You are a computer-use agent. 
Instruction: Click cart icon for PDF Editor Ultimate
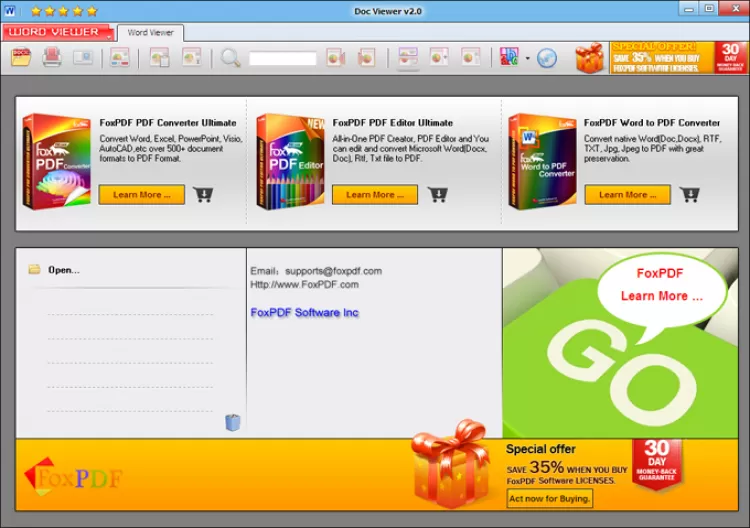437,194
